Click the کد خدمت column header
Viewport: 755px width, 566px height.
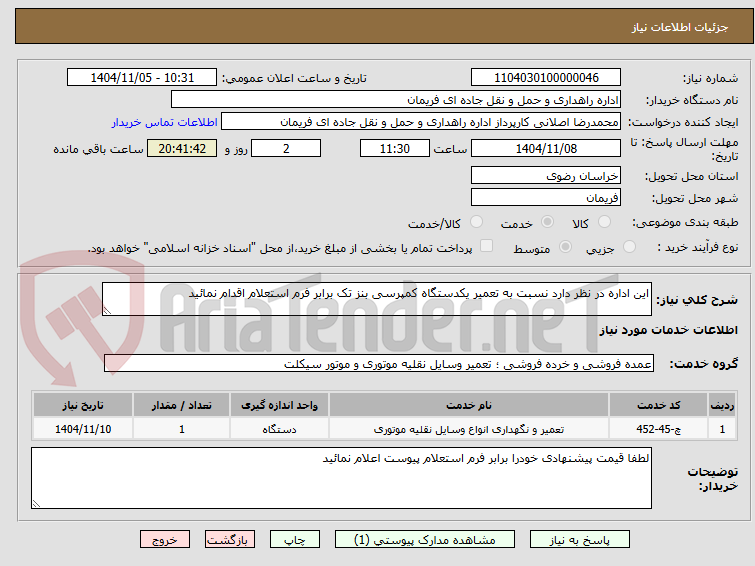[658, 405]
